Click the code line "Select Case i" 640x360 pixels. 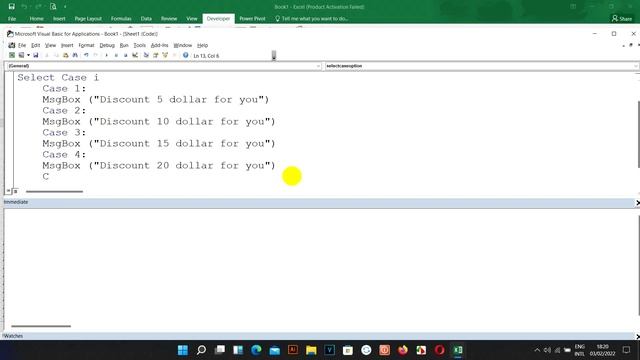coord(58,78)
